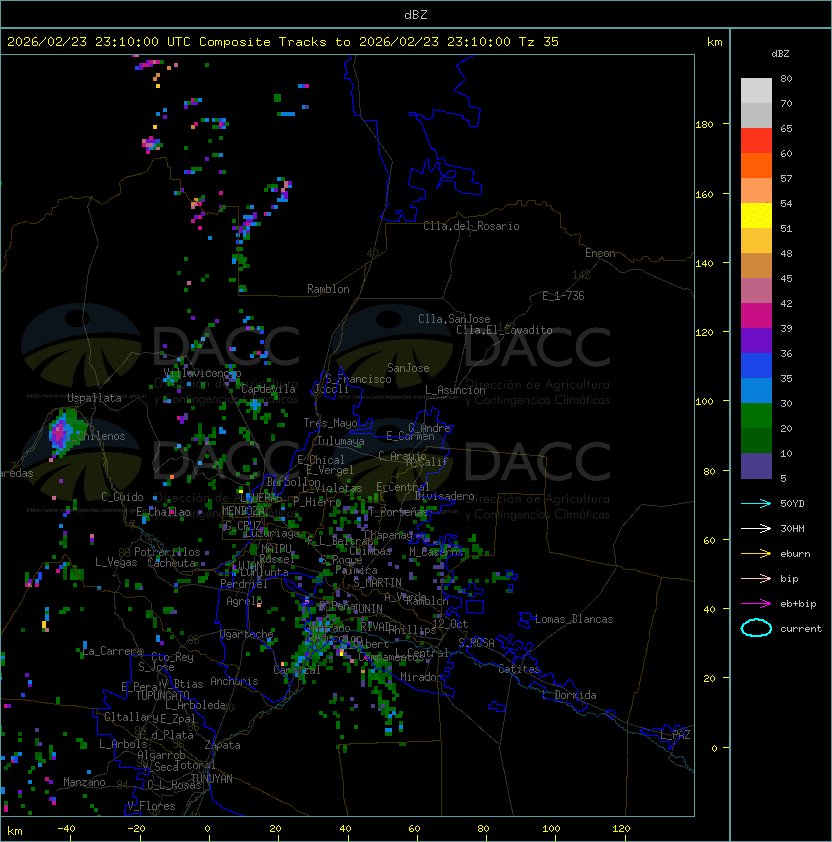Viewport: 832px width, 842px height.
Task: Select the yellow eburn arrow legend symbol
Action: tap(756, 554)
